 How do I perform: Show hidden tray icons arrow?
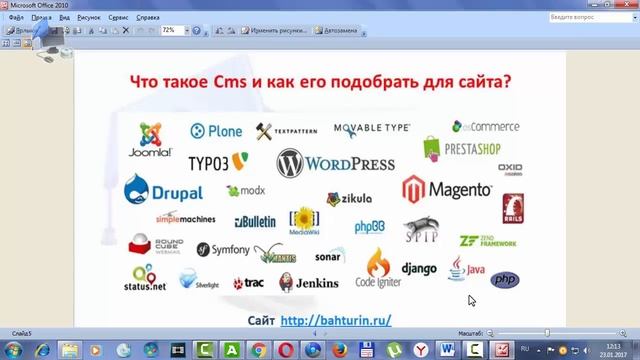(539, 350)
